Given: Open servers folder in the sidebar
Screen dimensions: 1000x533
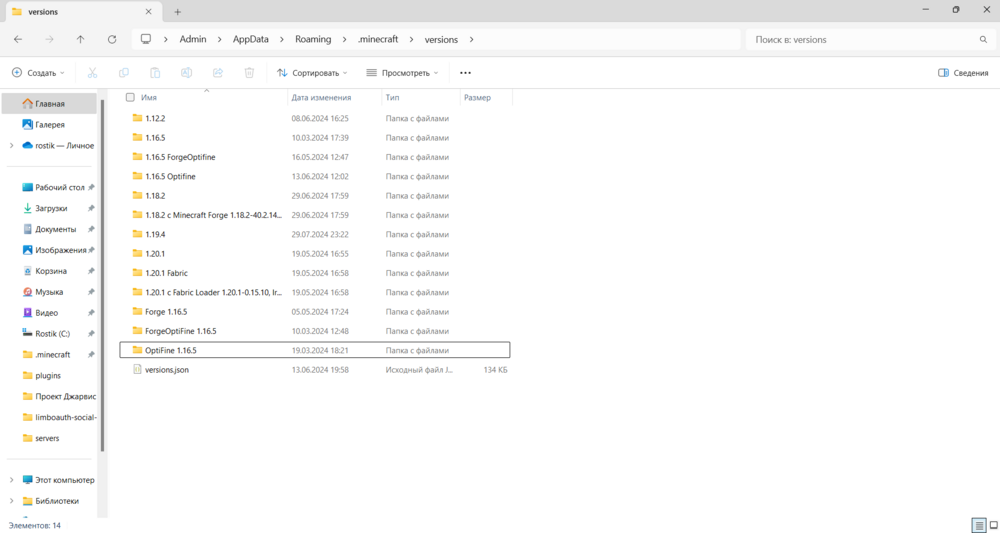Looking at the screenshot, I should (x=41, y=438).
